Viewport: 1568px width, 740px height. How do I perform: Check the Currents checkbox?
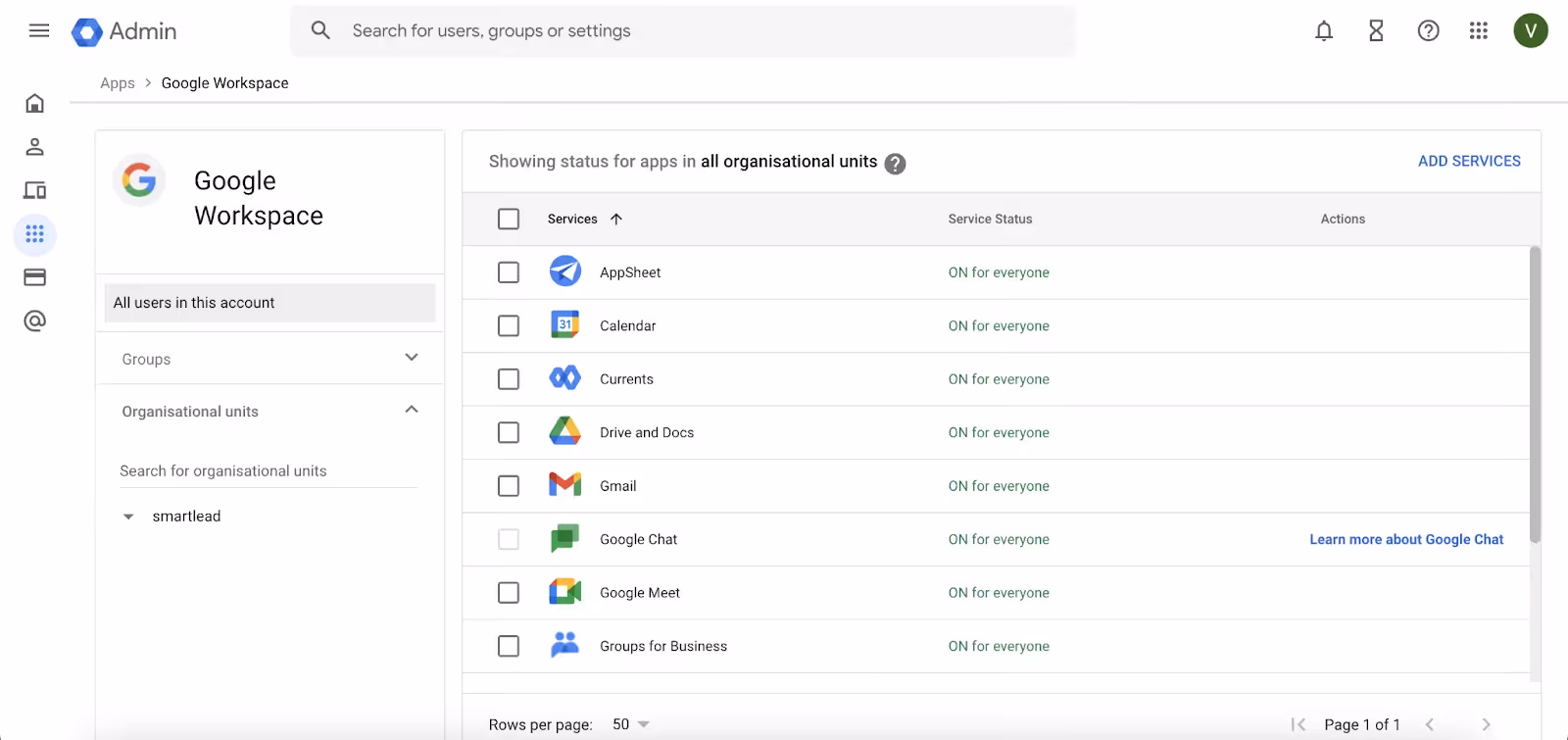pyautogui.click(x=509, y=379)
